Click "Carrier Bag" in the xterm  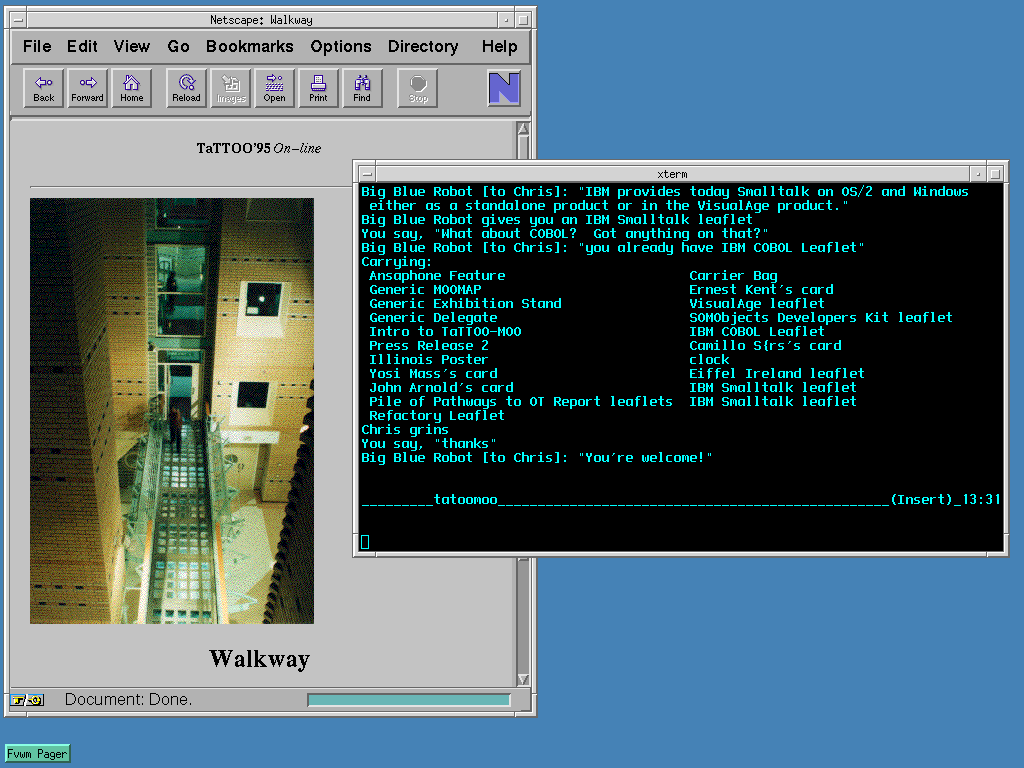[x=733, y=276]
